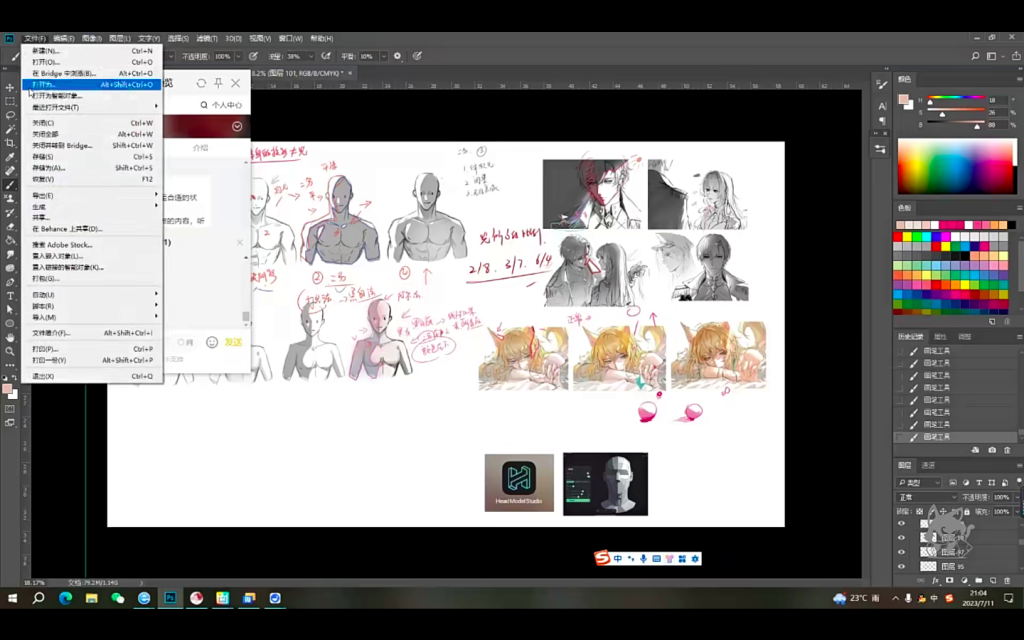This screenshot has width=1024, height=640.
Task: Select the Type (T) tool
Action: (x=10, y=296)
